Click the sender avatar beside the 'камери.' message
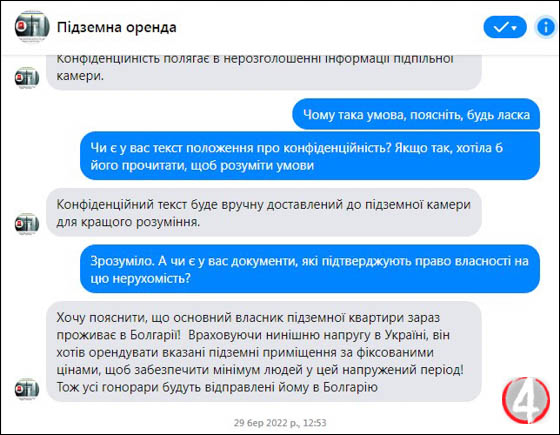The image size is (560, 435). pos(27,78)
